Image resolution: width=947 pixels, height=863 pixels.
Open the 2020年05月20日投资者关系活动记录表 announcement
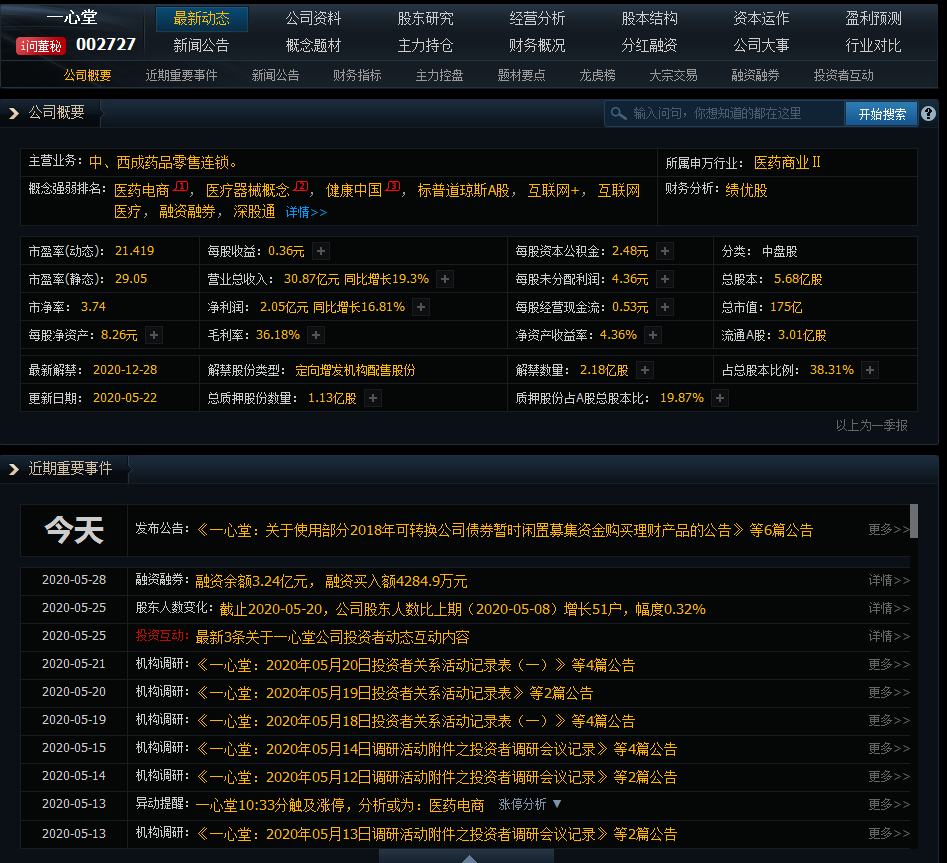416,666
